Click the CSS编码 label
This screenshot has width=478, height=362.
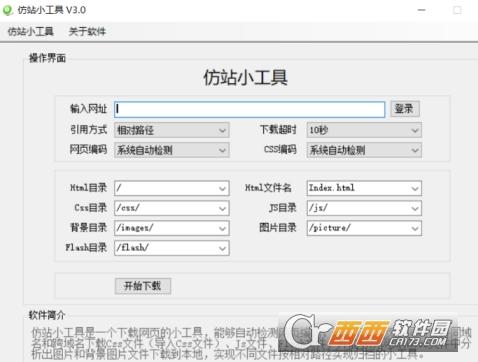pos(280,149)
